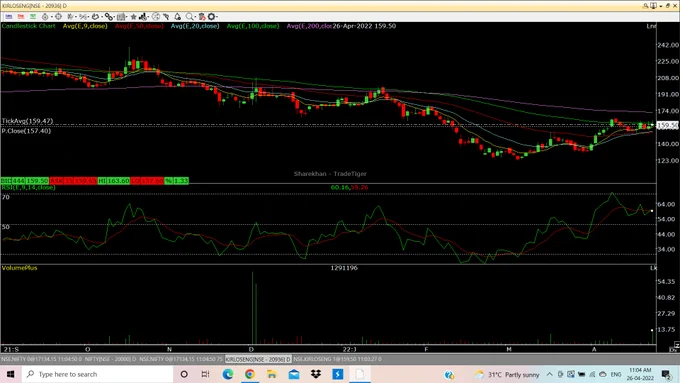Click the ENG language indicator
Image resolution: width=680 pixels, height=383 pixels.
[x=616, y=374]
